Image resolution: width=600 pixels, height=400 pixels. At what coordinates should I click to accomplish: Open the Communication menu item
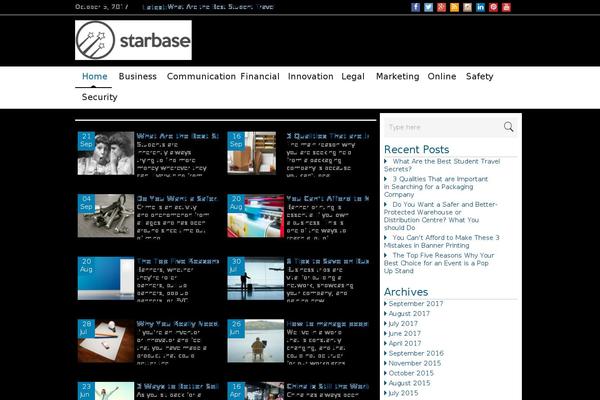pos(201,77)
